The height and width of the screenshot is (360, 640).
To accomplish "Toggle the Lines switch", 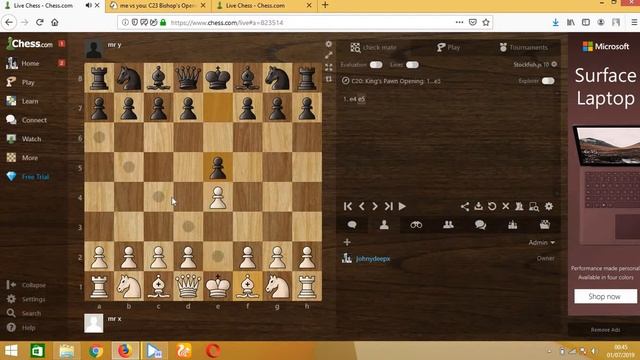I will click(x=412, y=65).
